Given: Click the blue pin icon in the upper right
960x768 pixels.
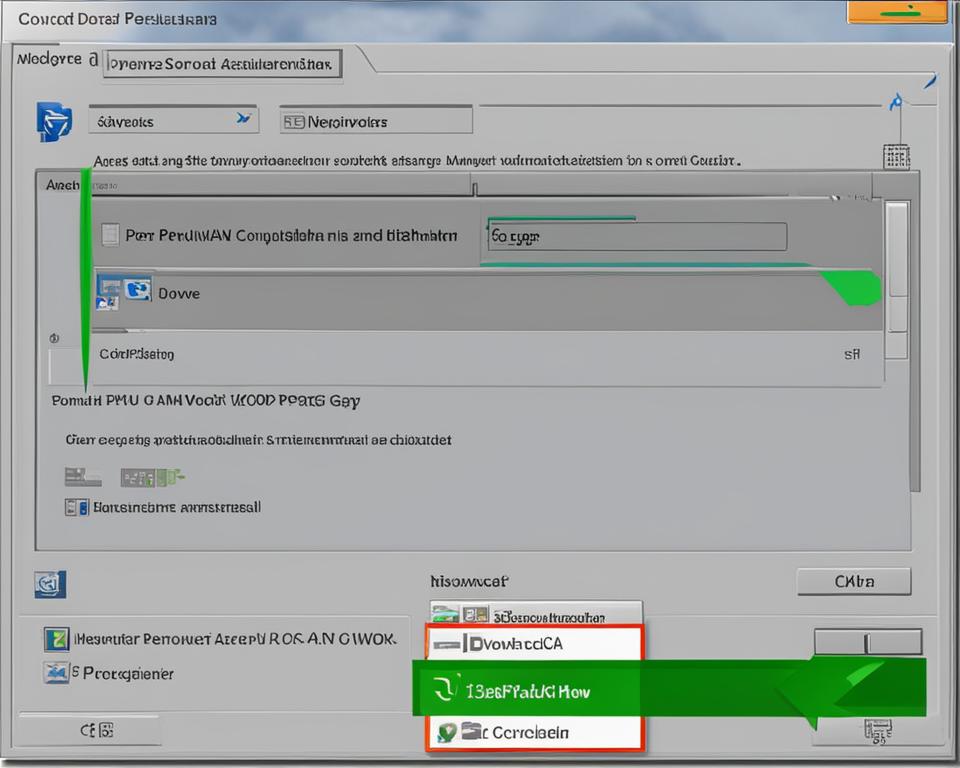Looking at the screenshot, I should [896, 102].
